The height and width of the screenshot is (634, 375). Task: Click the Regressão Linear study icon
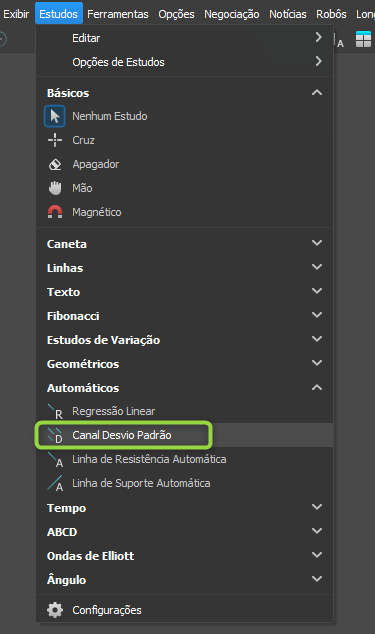(x=55, y=412)
